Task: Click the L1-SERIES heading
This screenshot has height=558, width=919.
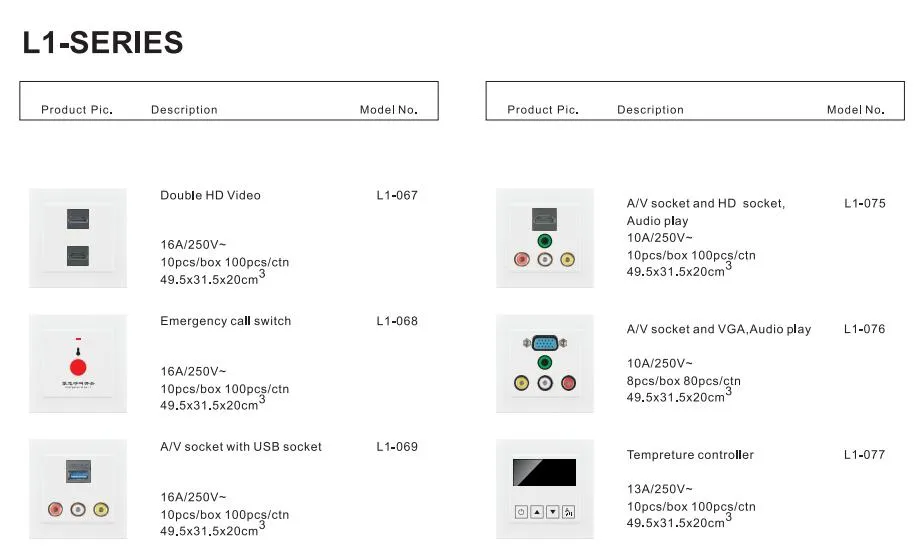Action: [x=103, y=43]
